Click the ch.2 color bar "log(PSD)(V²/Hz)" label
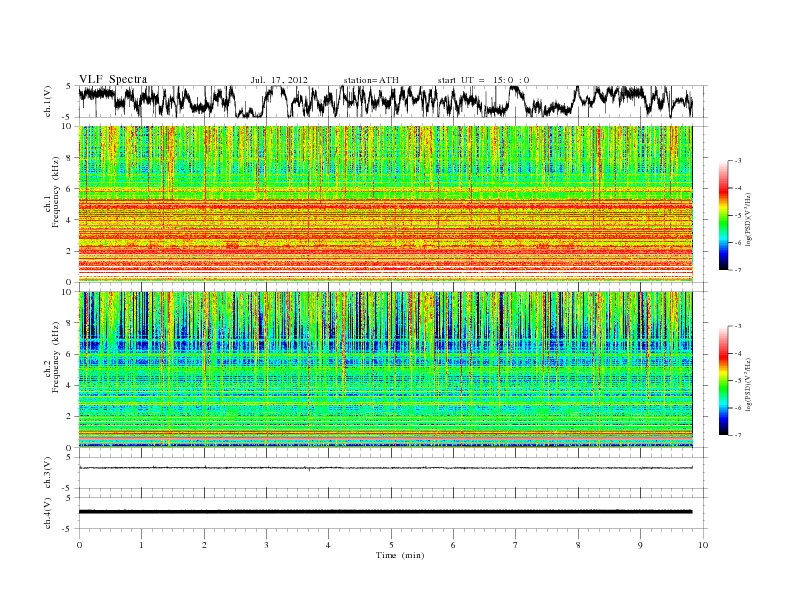Viewport: 792px width, 612px height. (x=749, y=384)
